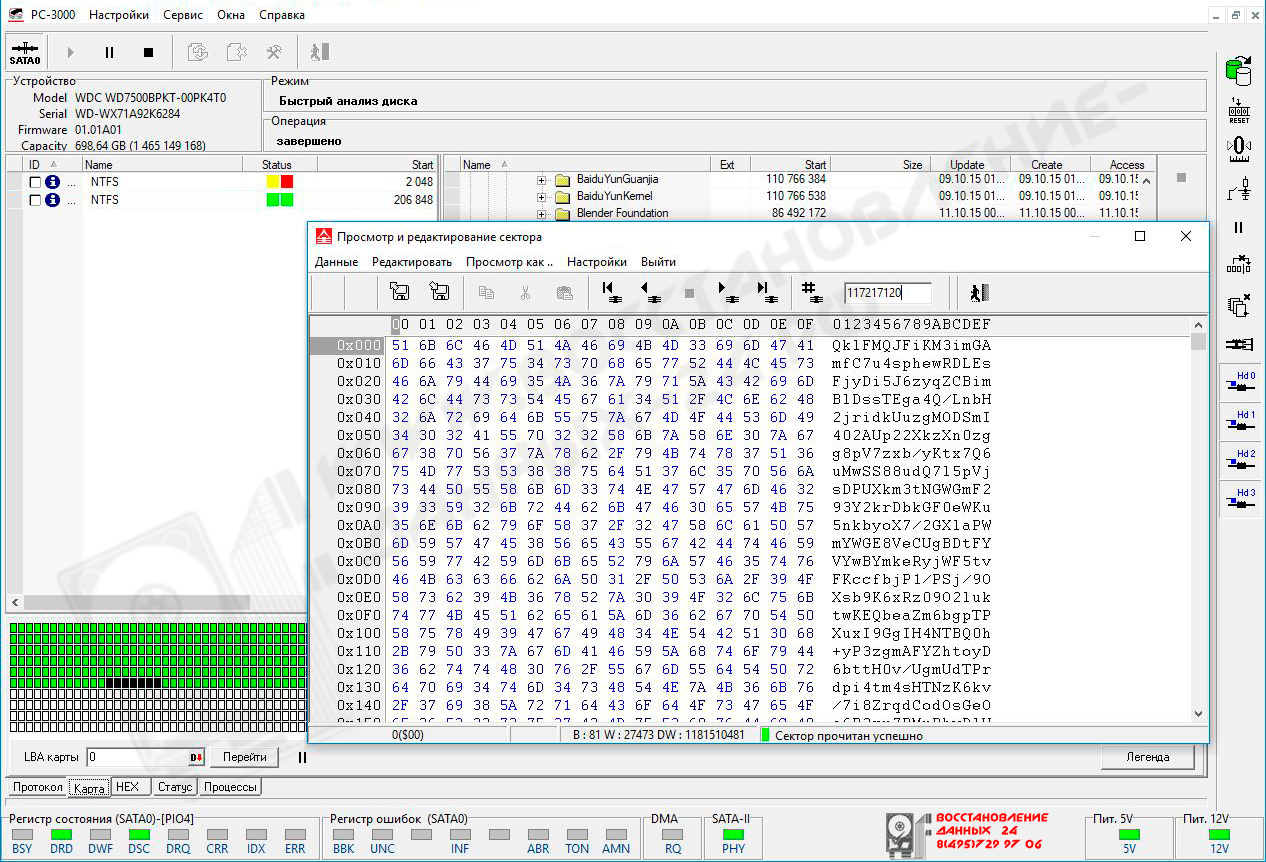The image size is (1266, 862).
Task: Tick checkbox of first NTFS partition
Action: pyautogui.click(x=35, y=182)
